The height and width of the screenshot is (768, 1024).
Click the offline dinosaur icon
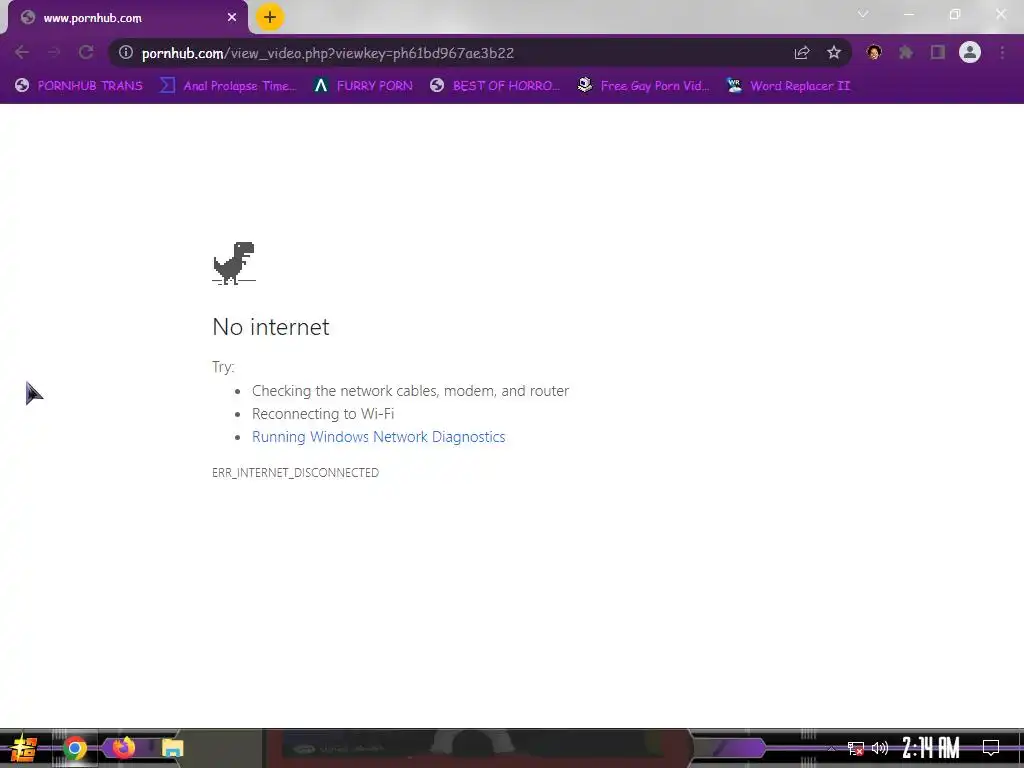[x=234, y=263]
